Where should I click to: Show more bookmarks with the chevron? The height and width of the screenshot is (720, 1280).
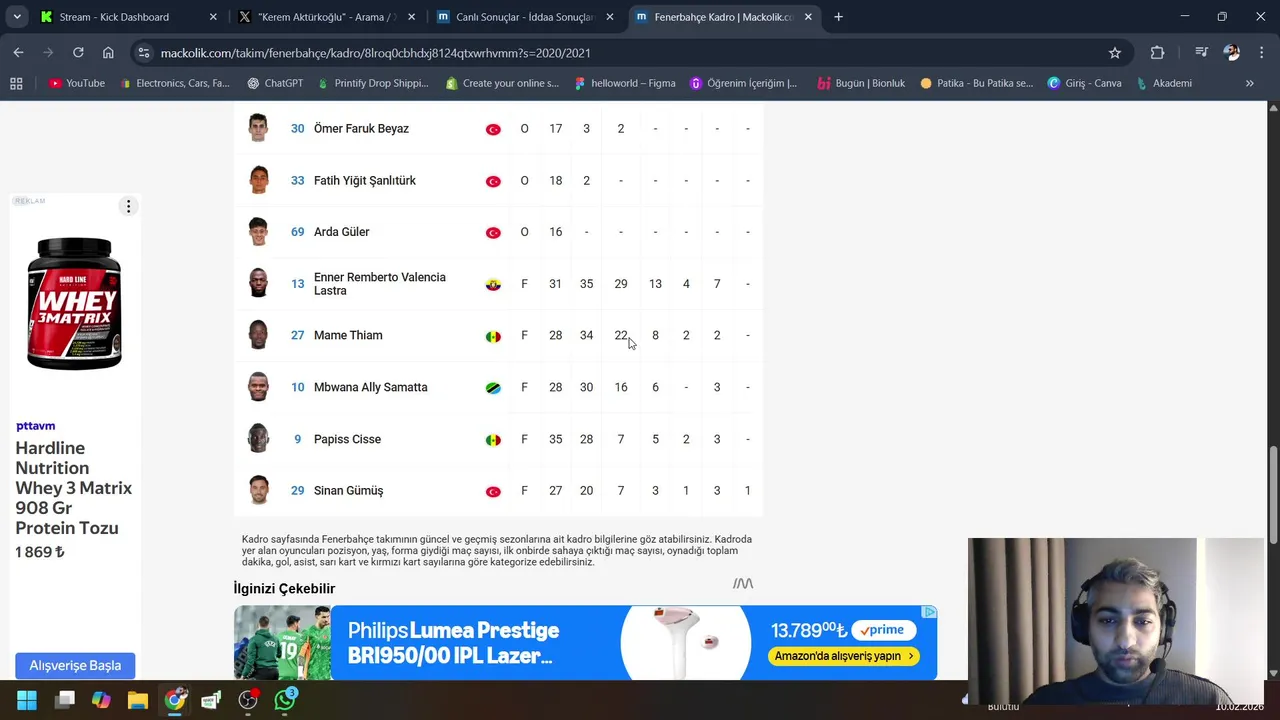pos(1249,83)
